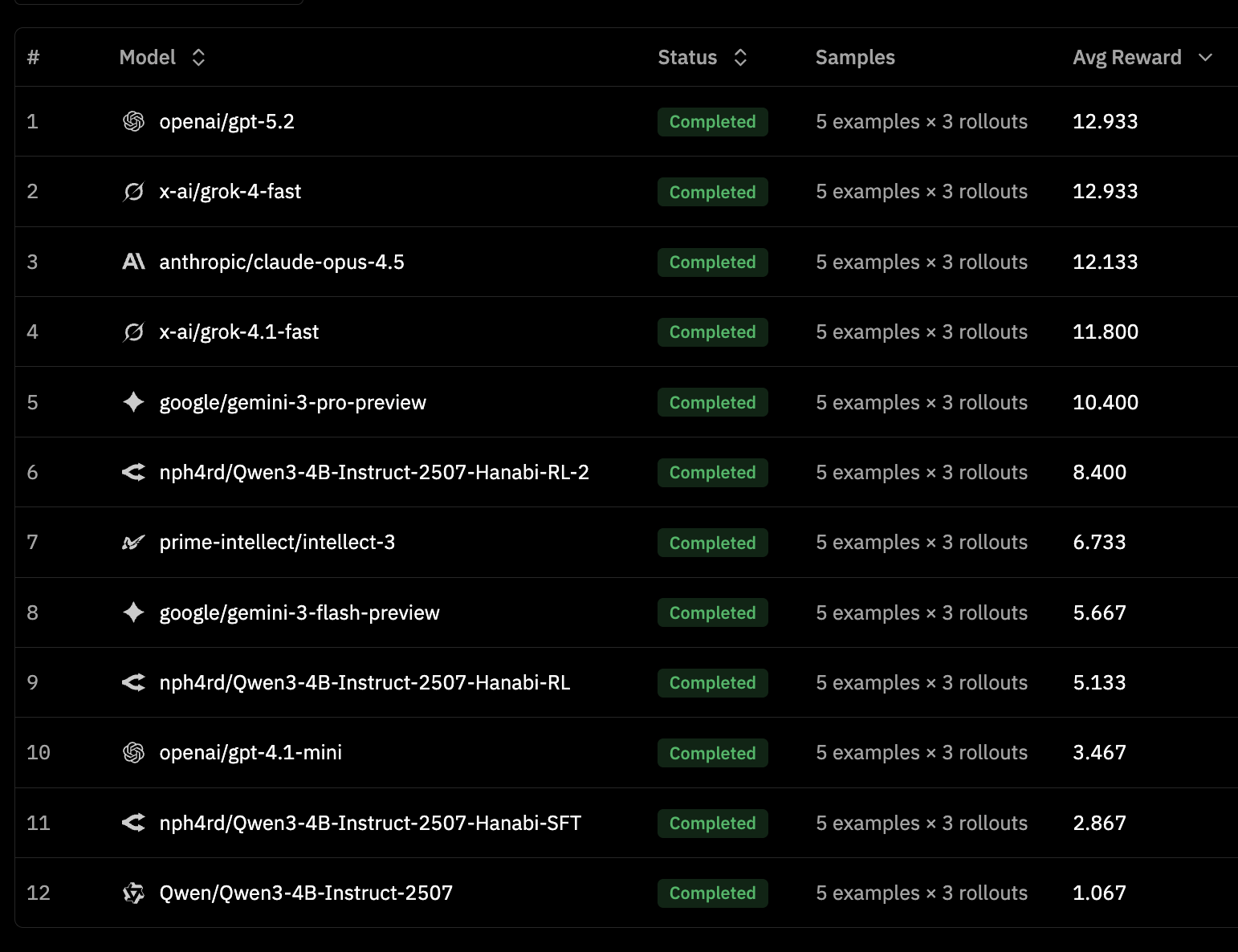Click Completed badge in Hanabi-RL-2 row
This screenshot has width=1238, height=952.
(713, 472)
